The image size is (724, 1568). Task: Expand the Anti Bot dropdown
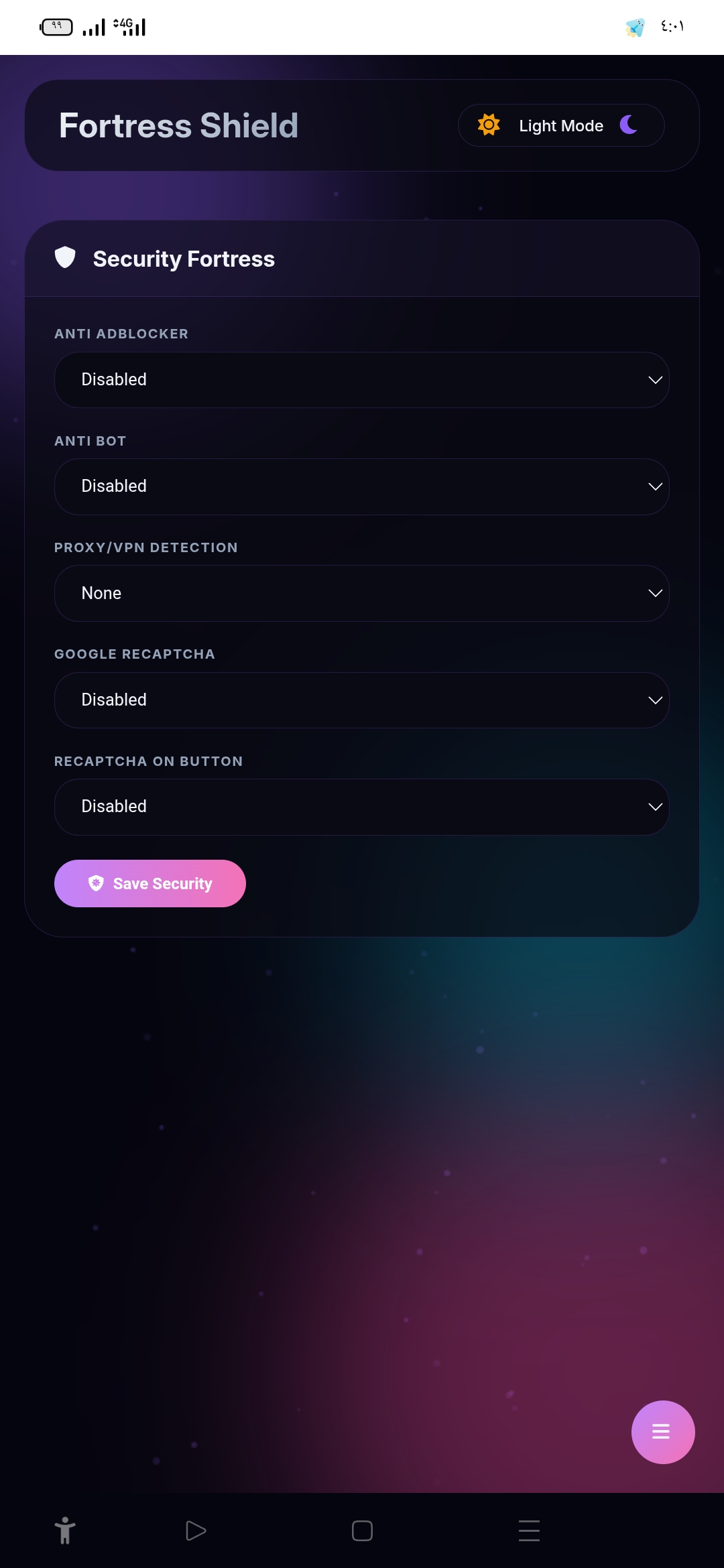[x=362, y=486]
